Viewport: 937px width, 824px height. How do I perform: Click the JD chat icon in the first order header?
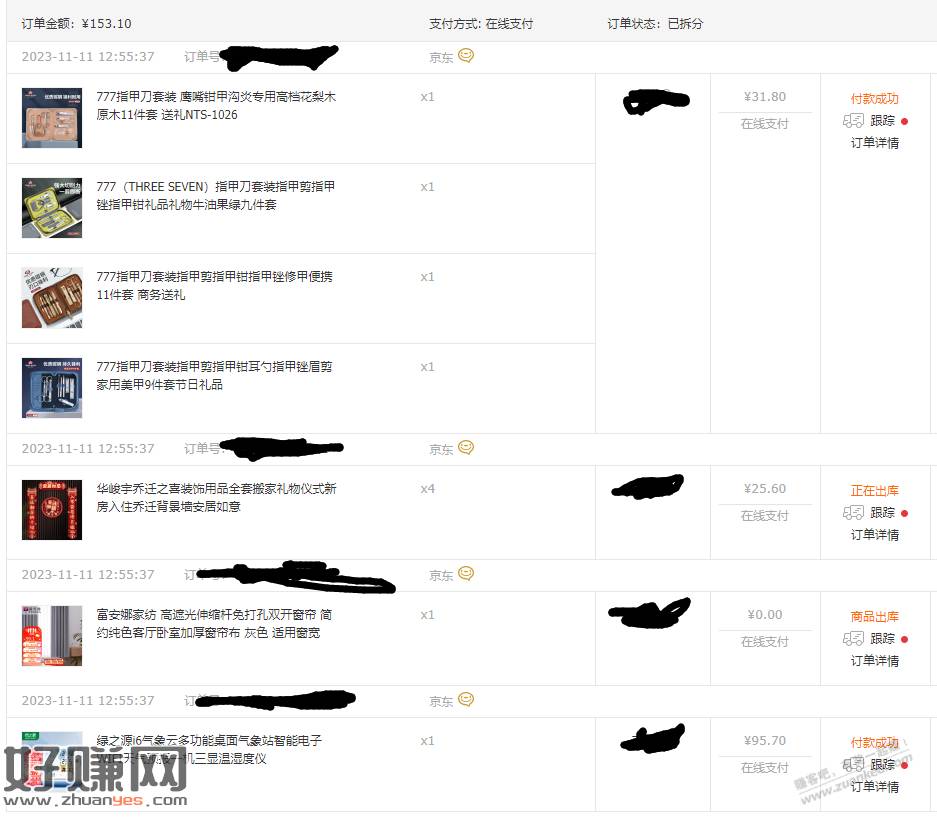(466, 56)
